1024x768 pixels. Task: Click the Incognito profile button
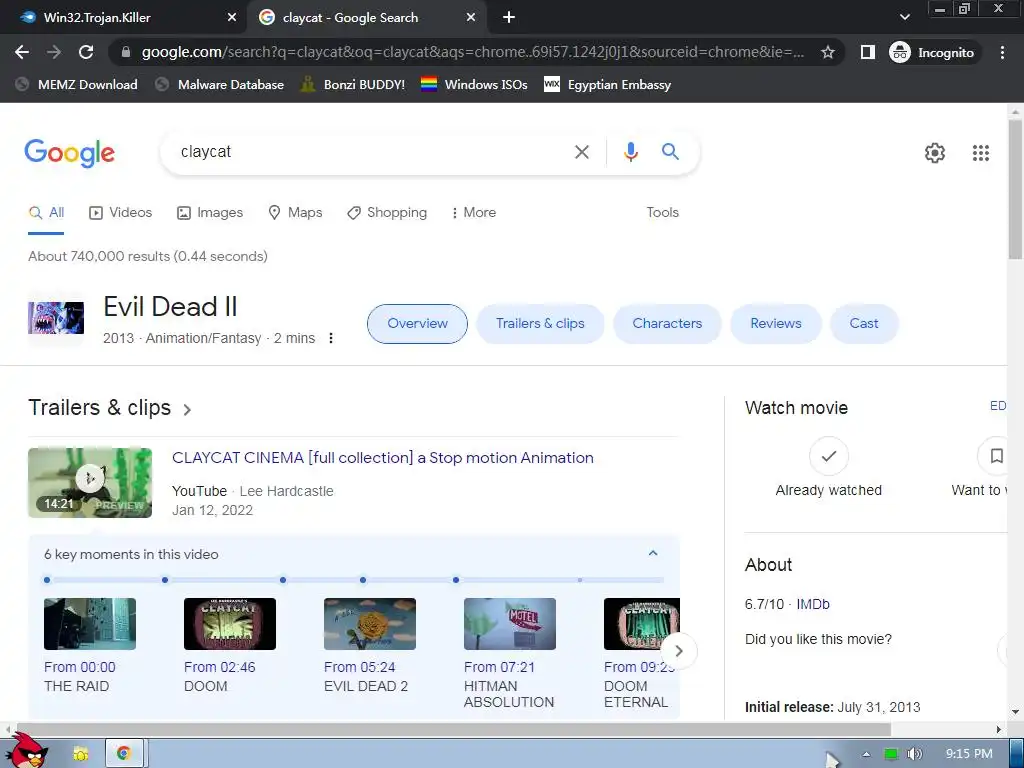[x=933, y=52]
